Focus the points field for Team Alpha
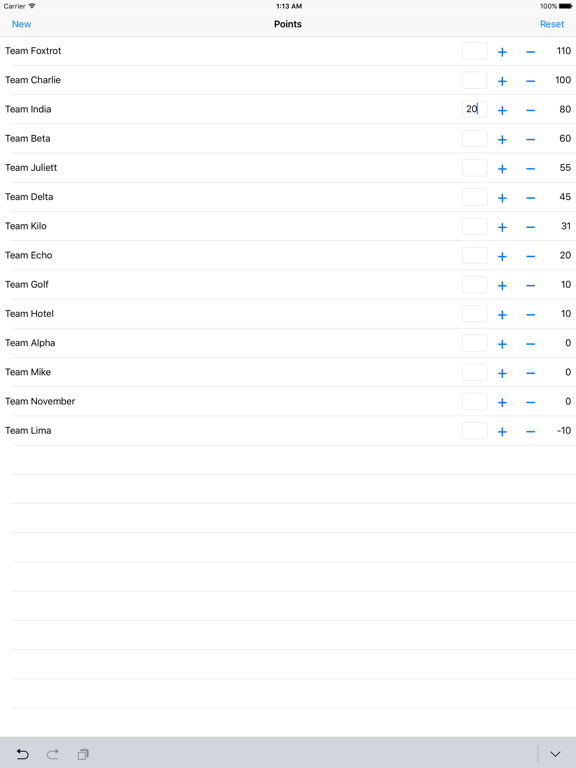576x768 pixels. (x=475, y=343)
